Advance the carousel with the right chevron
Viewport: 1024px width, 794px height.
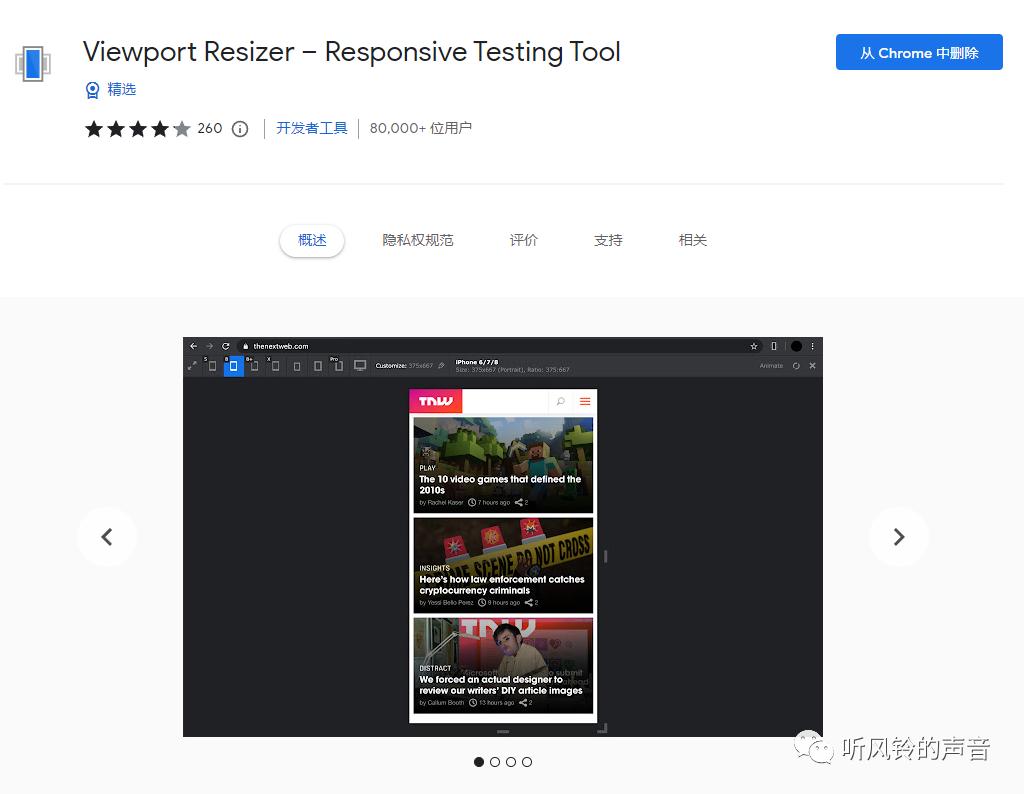899,537
